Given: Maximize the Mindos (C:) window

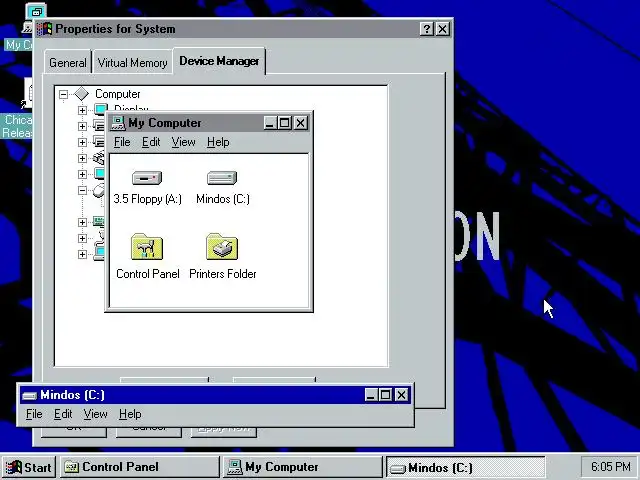Looking at the screenshot, I should tap(385, 395).
